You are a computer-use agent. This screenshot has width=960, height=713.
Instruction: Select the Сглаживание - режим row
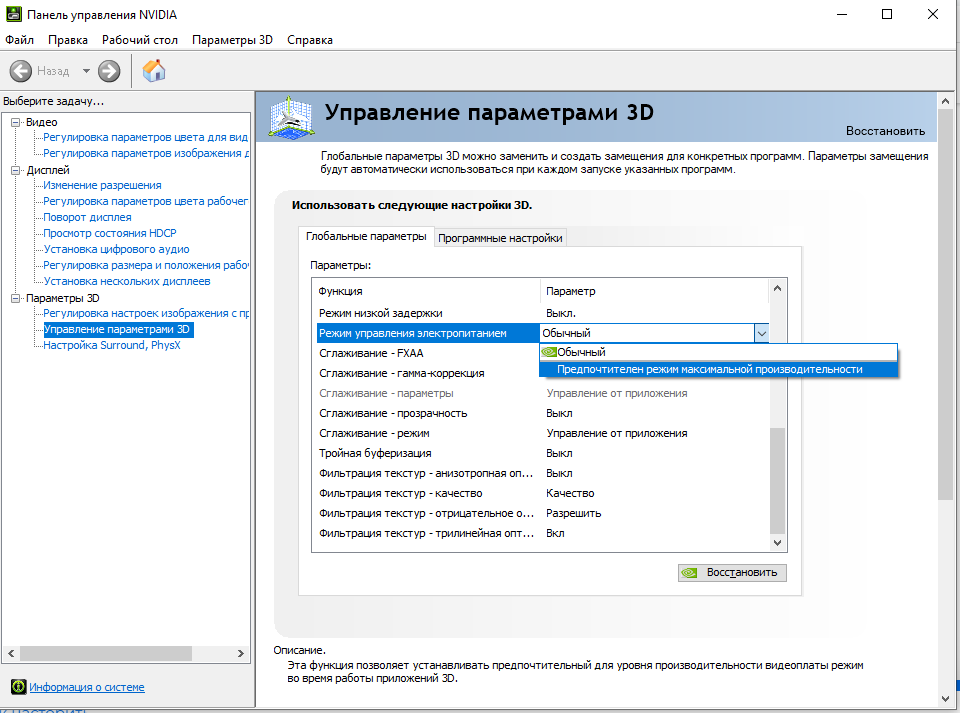542,433
